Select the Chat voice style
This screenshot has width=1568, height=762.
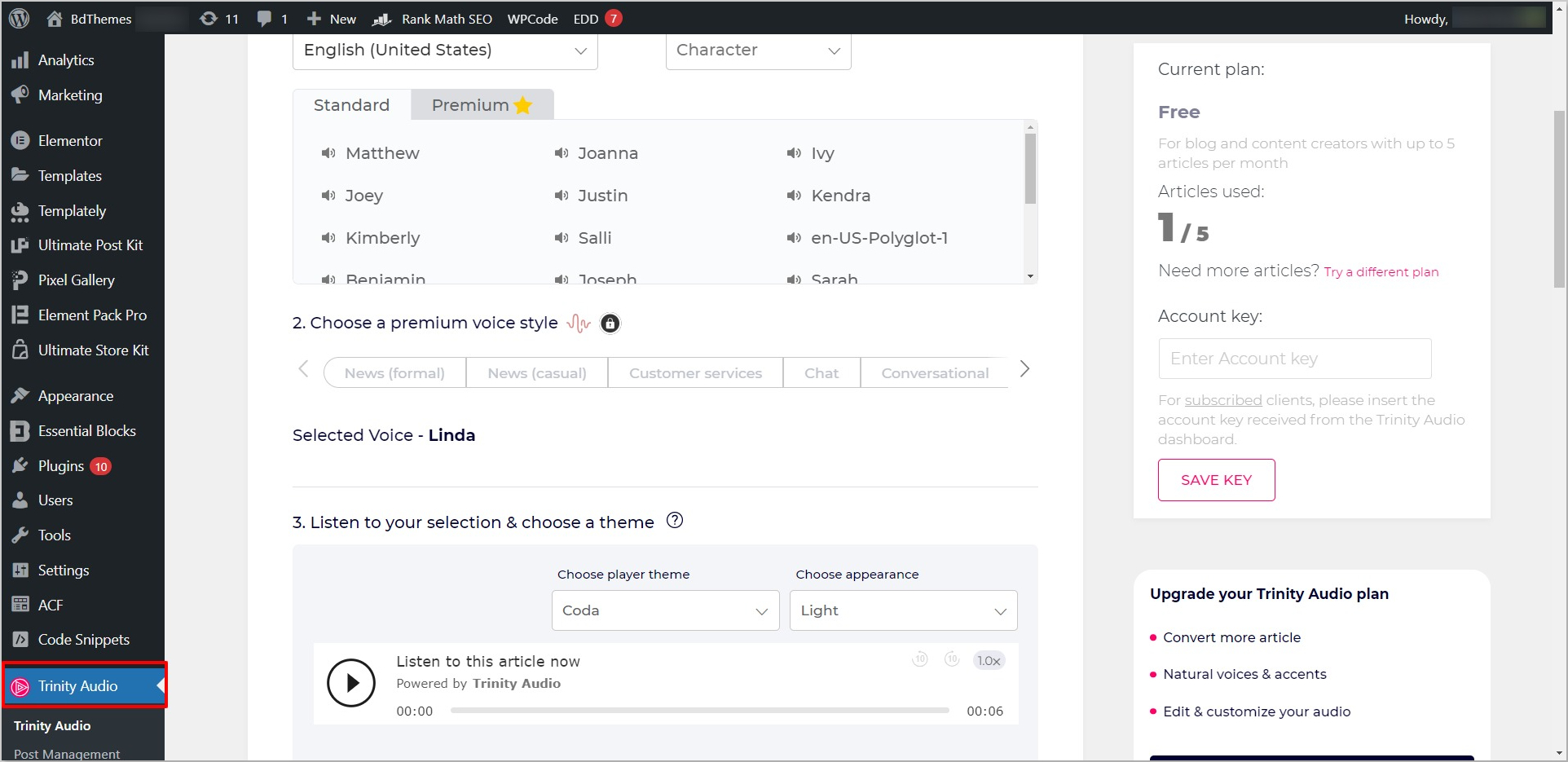(821, 372)
